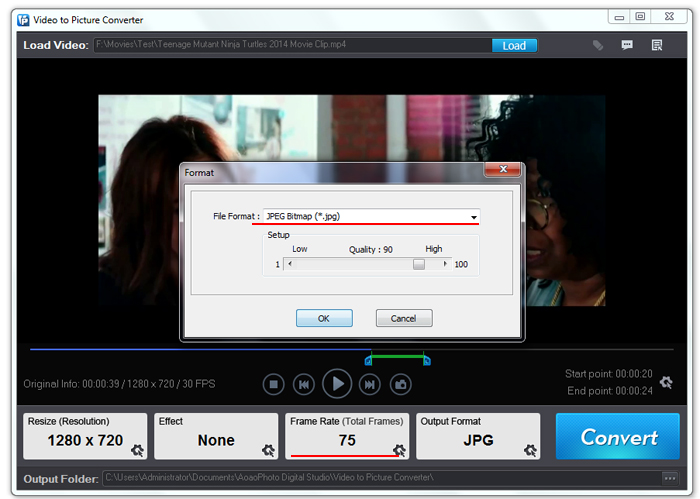700x499 pixels.
Task: Click the end point timeline marker
Action: point(427,360)
